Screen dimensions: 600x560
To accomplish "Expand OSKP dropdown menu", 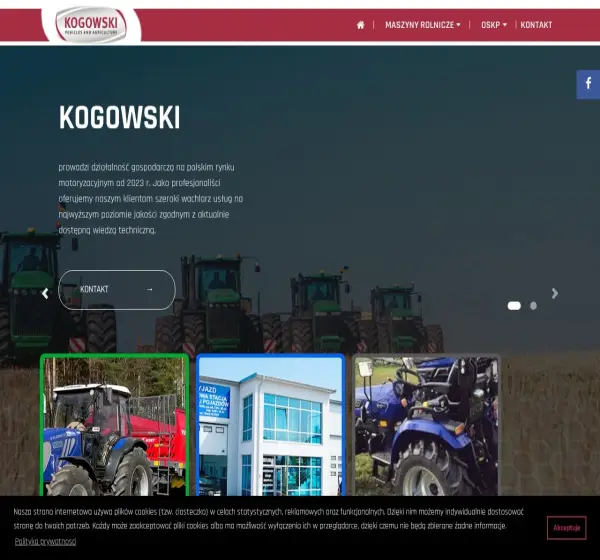I will [494, 25].
